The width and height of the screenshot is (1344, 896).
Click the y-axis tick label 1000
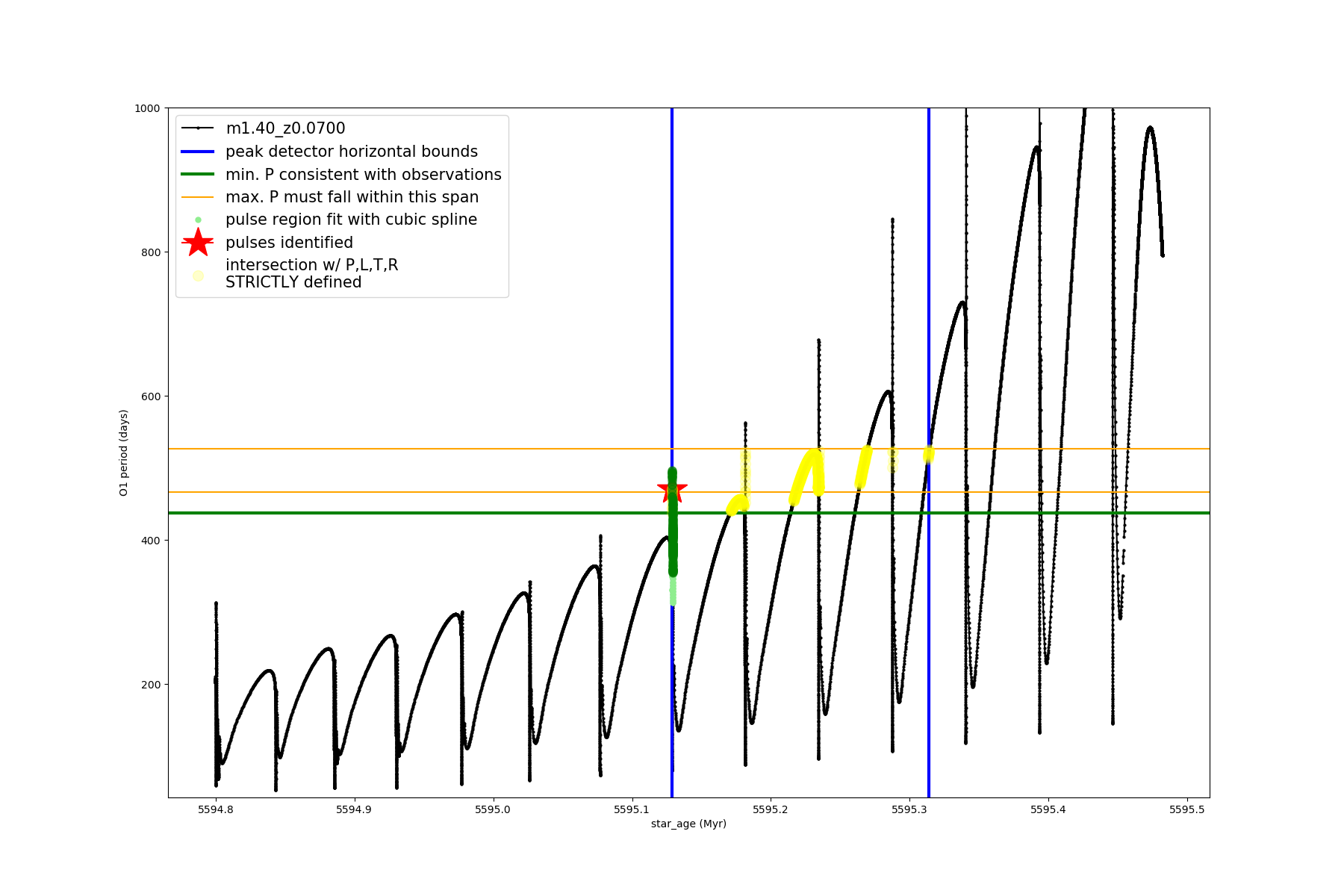[147, 108]
